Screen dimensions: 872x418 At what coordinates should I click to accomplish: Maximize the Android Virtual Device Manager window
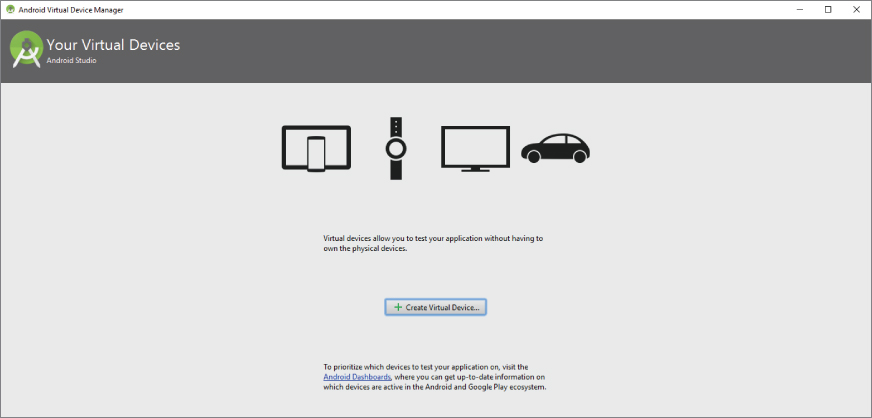[828, 9]
